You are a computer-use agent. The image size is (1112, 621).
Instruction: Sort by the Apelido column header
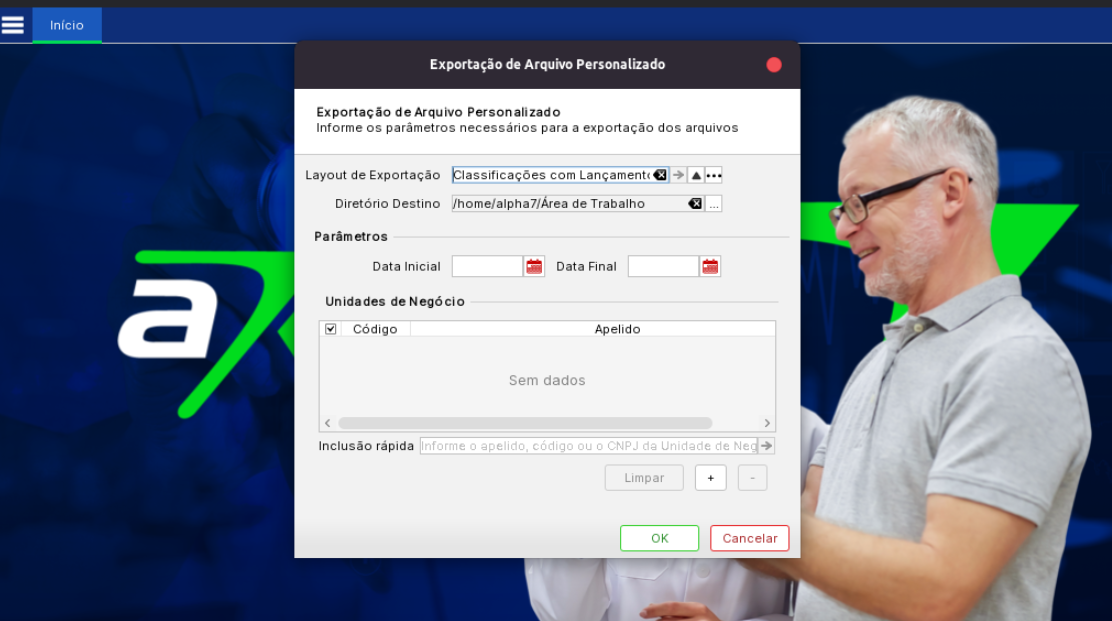(x=617, y=329)
